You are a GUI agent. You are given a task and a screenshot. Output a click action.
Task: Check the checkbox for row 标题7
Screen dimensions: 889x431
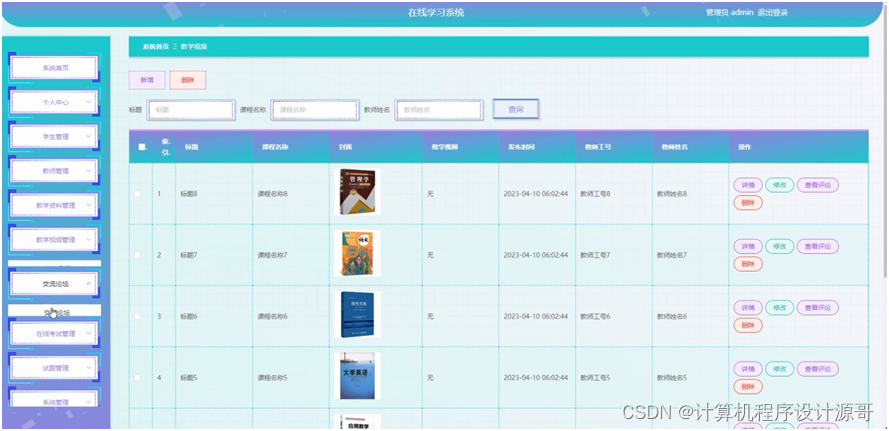(137, 255)
